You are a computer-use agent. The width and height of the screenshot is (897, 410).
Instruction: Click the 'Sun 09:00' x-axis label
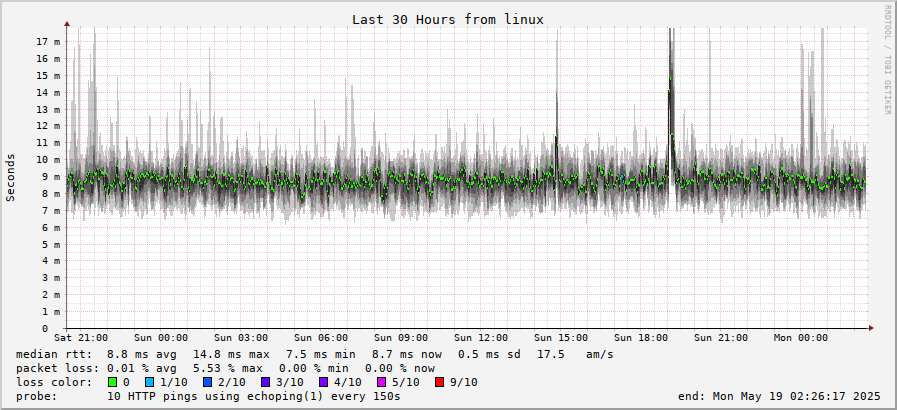coord(401,338)
